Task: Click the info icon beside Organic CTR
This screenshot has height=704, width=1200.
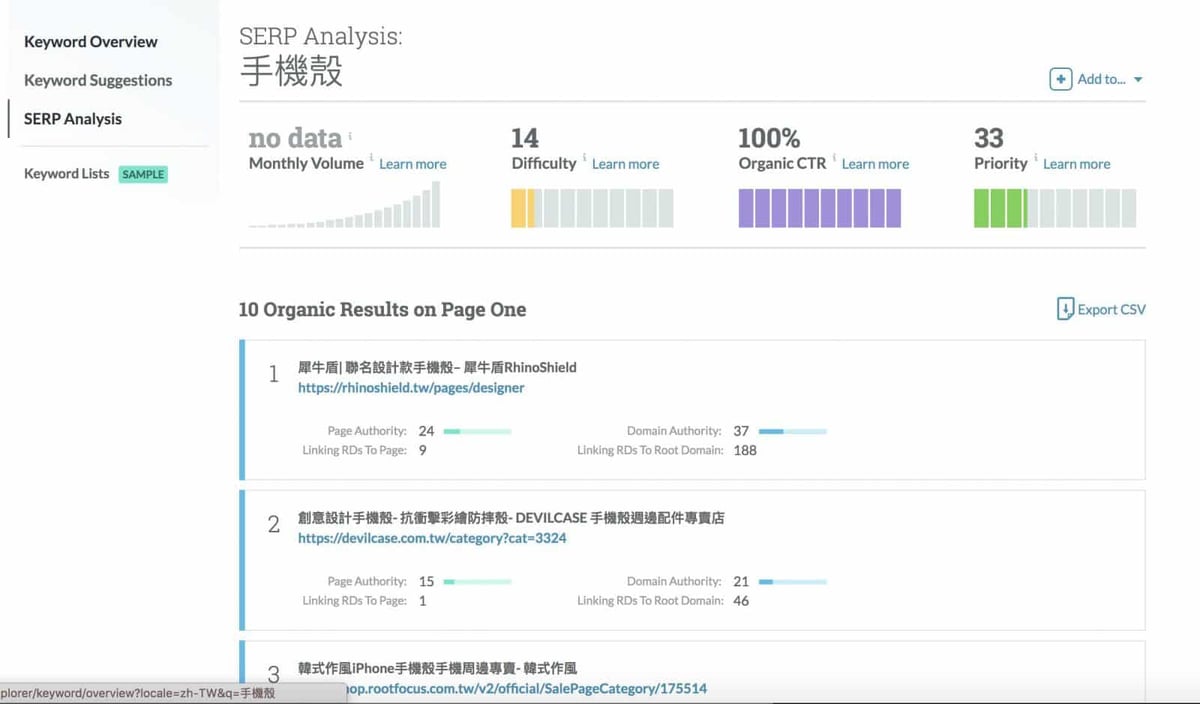Action: (833, 160)
